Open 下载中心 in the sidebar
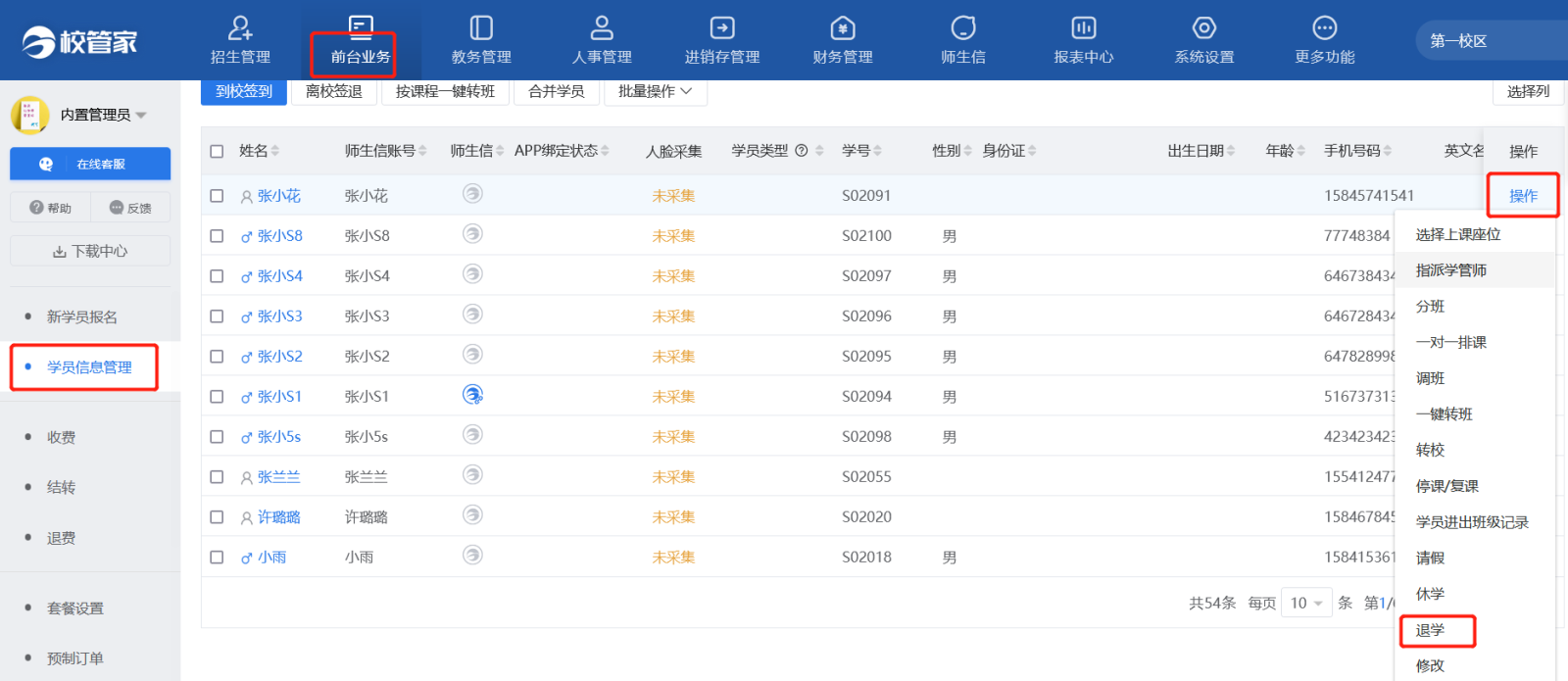The image size is (1568, 681). pos(90,251)
